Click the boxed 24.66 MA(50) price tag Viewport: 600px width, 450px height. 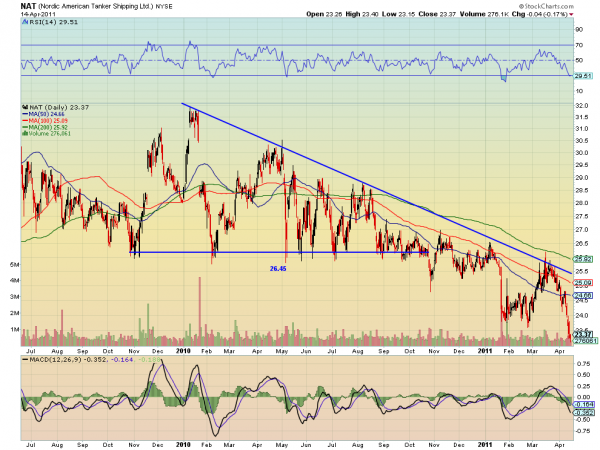584,295
